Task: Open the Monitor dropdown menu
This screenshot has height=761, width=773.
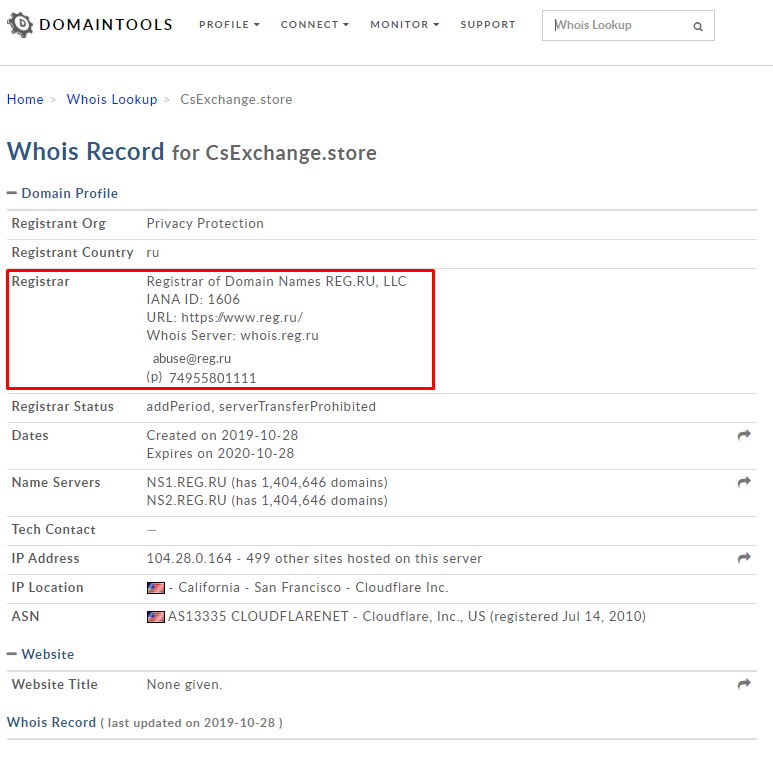Action: point(405,25)
